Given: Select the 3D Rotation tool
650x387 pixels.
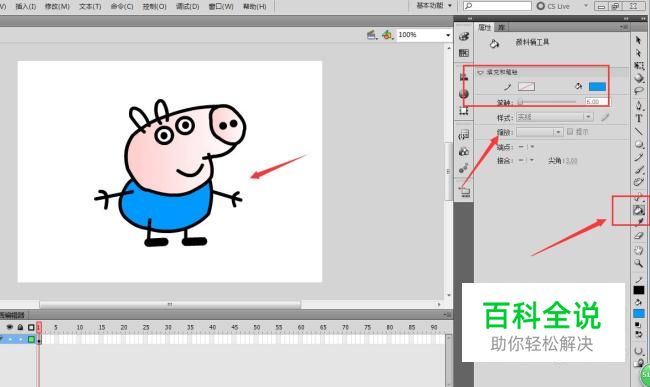Looking at the screenshot, I should pos(639,78).
